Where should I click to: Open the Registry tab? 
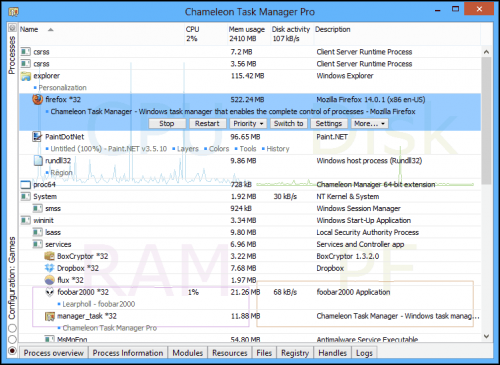(x=295, y=353)
